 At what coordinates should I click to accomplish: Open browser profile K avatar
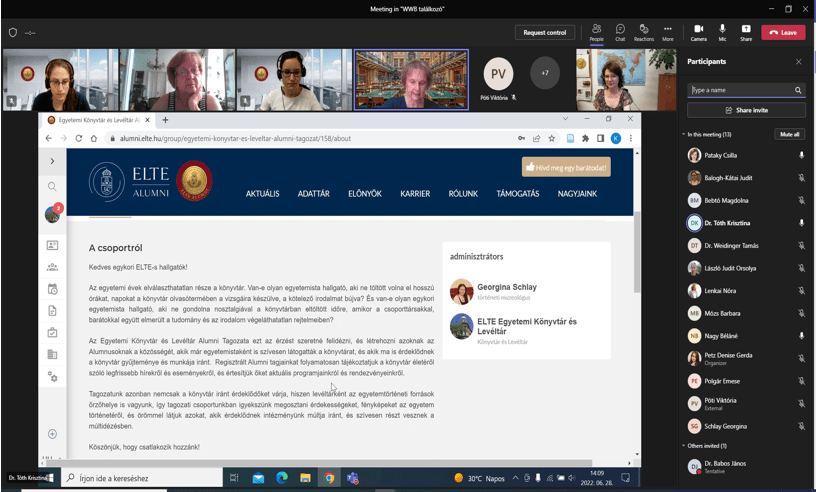pyautogui.click(x=616, y=138)
